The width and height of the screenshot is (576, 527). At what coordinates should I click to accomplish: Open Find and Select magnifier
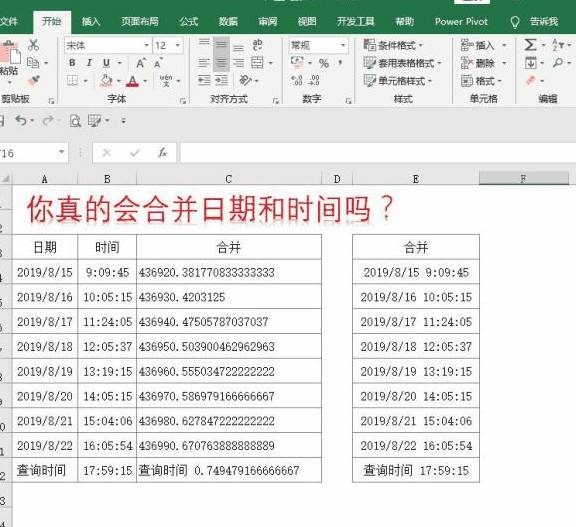[x=558, y=63]
